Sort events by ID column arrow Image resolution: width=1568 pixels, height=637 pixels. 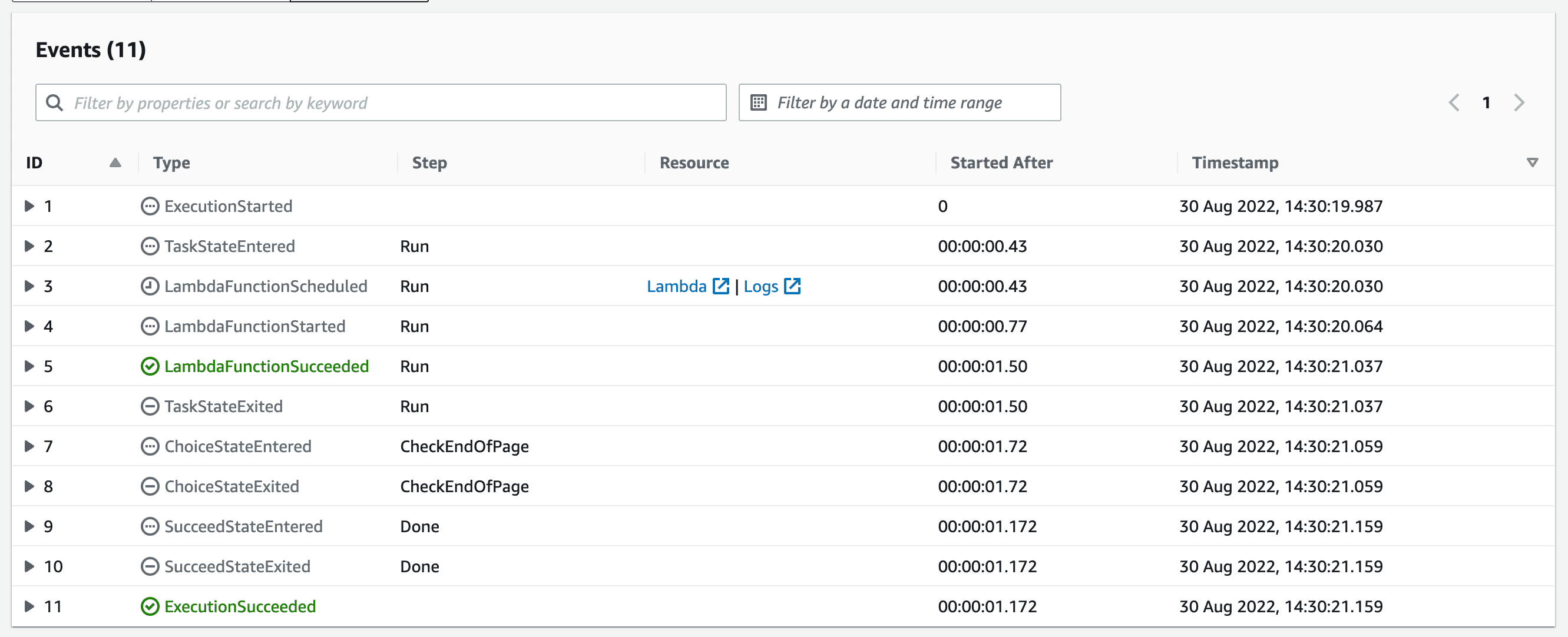115,162
